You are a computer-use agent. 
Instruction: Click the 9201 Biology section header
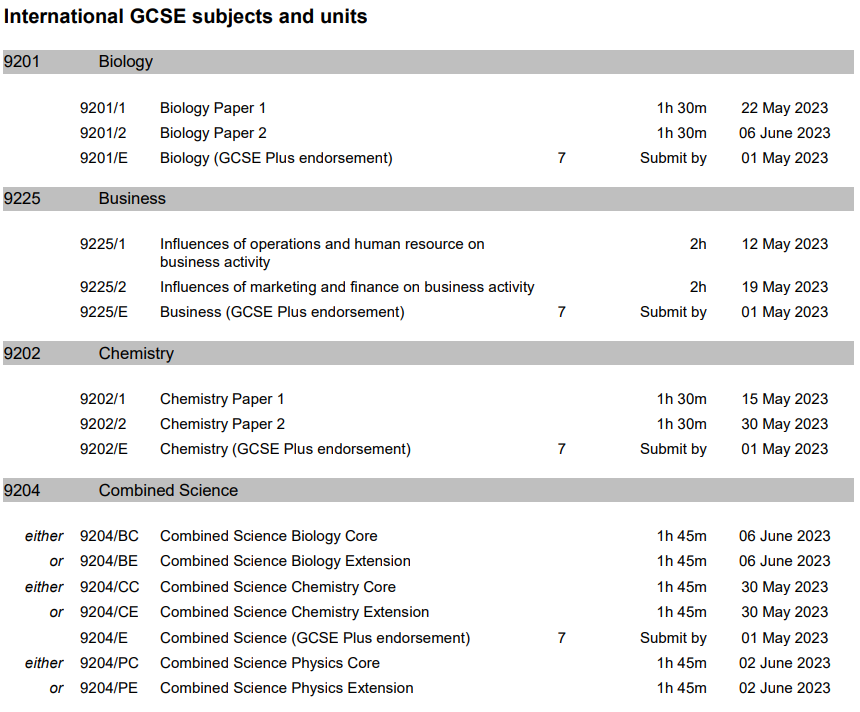(x=428, y=61)
